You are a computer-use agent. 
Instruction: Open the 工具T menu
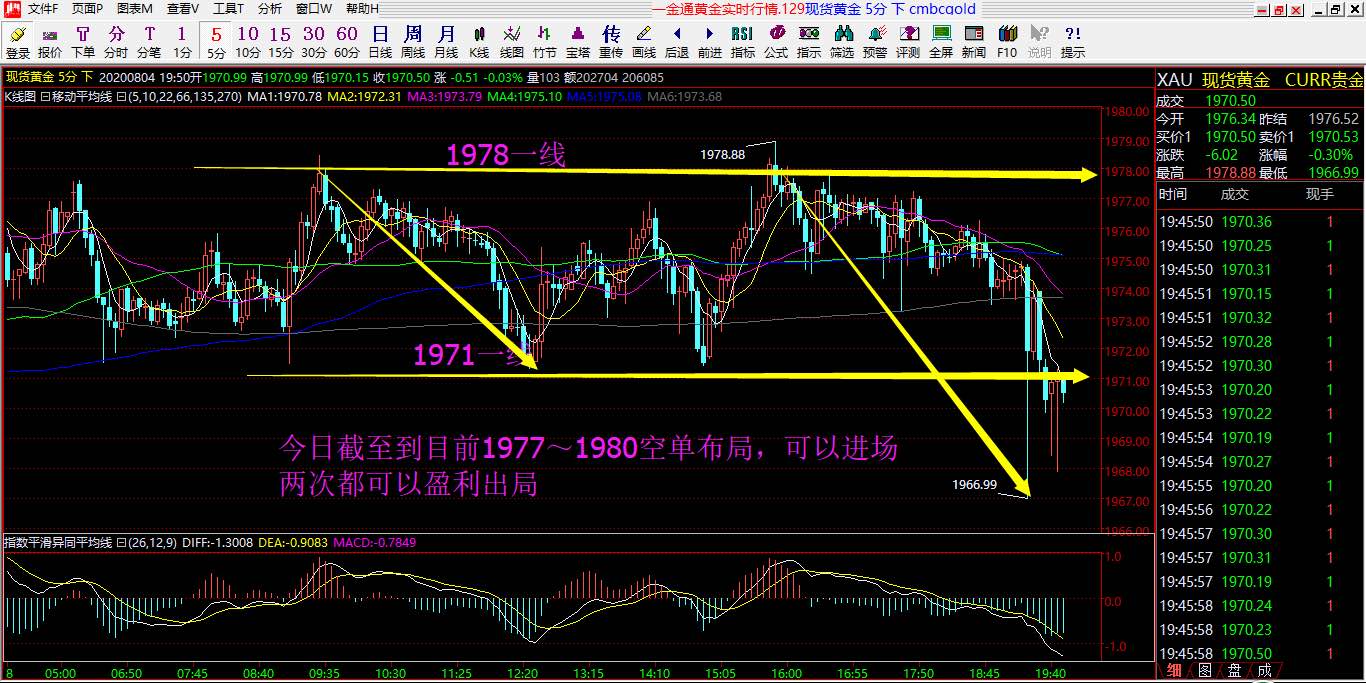[x=228, y=9]
